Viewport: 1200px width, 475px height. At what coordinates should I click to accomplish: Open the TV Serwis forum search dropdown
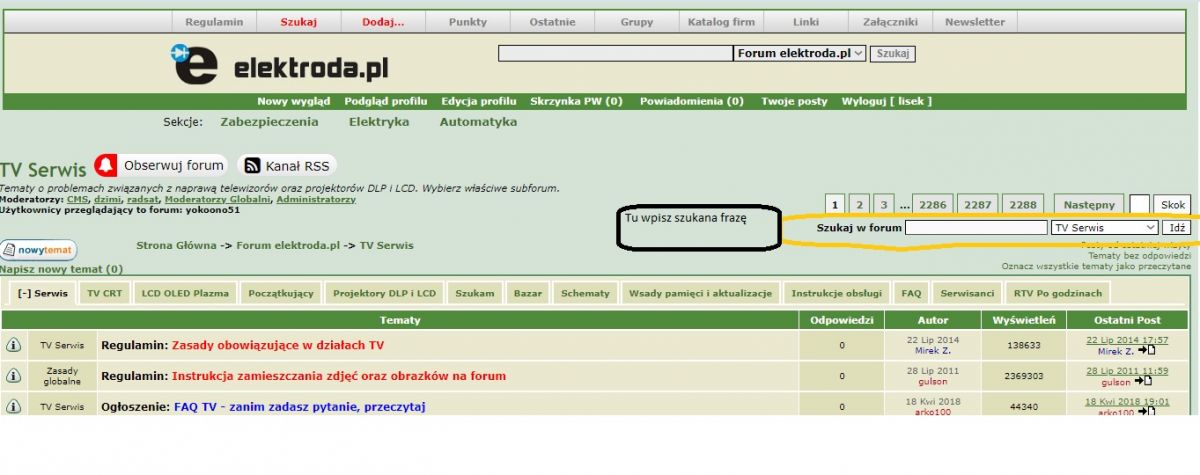1104,228
